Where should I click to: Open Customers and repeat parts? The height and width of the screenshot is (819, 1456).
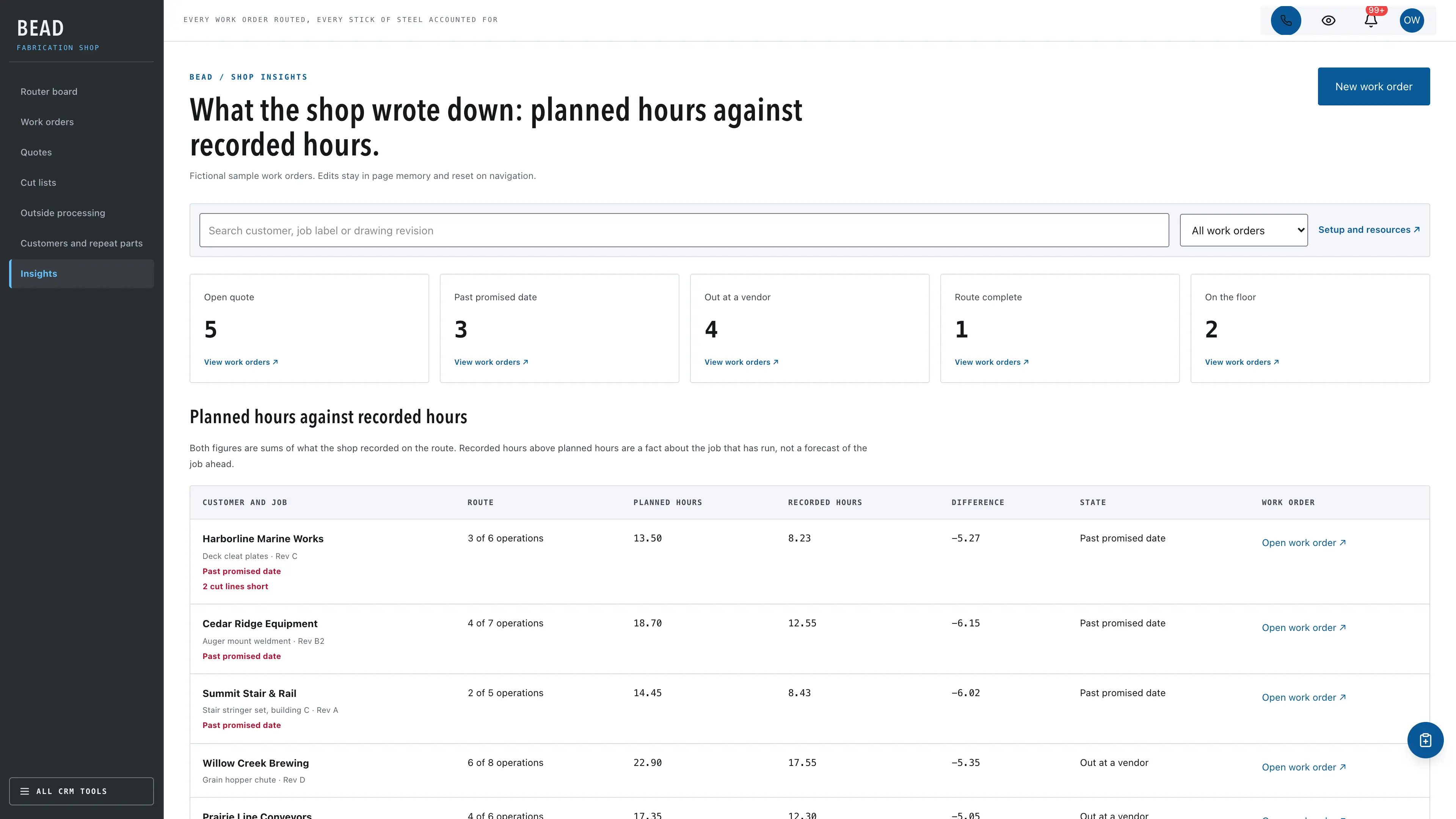click(x=82, y=243)
